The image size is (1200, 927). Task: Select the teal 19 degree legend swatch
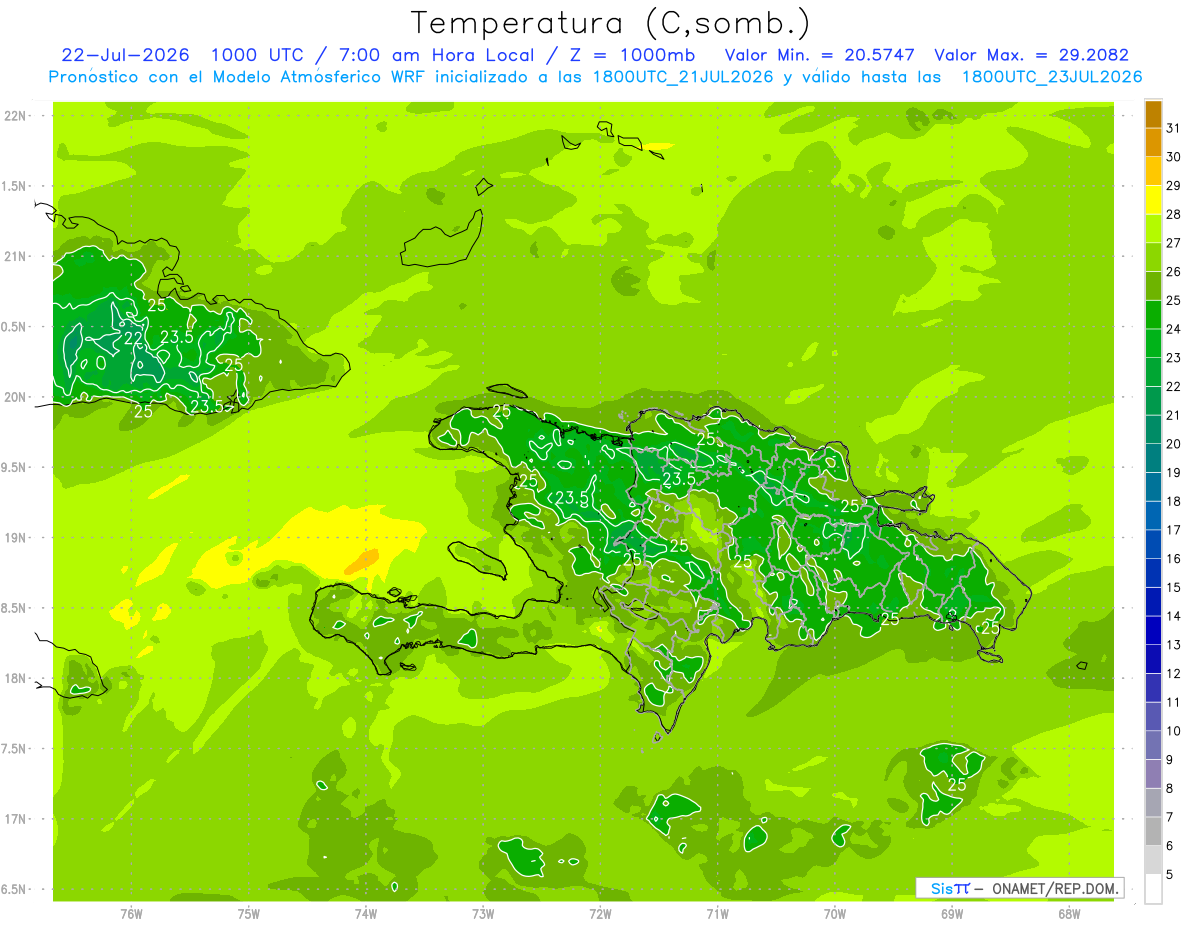point(1153,459)
